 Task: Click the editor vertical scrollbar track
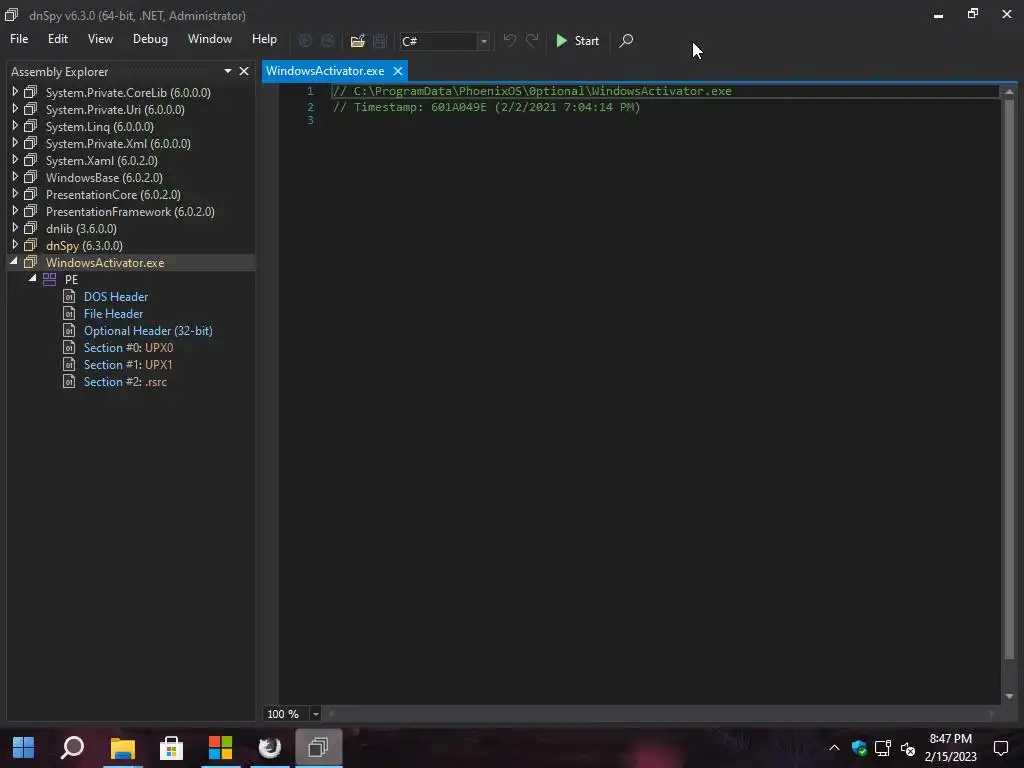1009,394
